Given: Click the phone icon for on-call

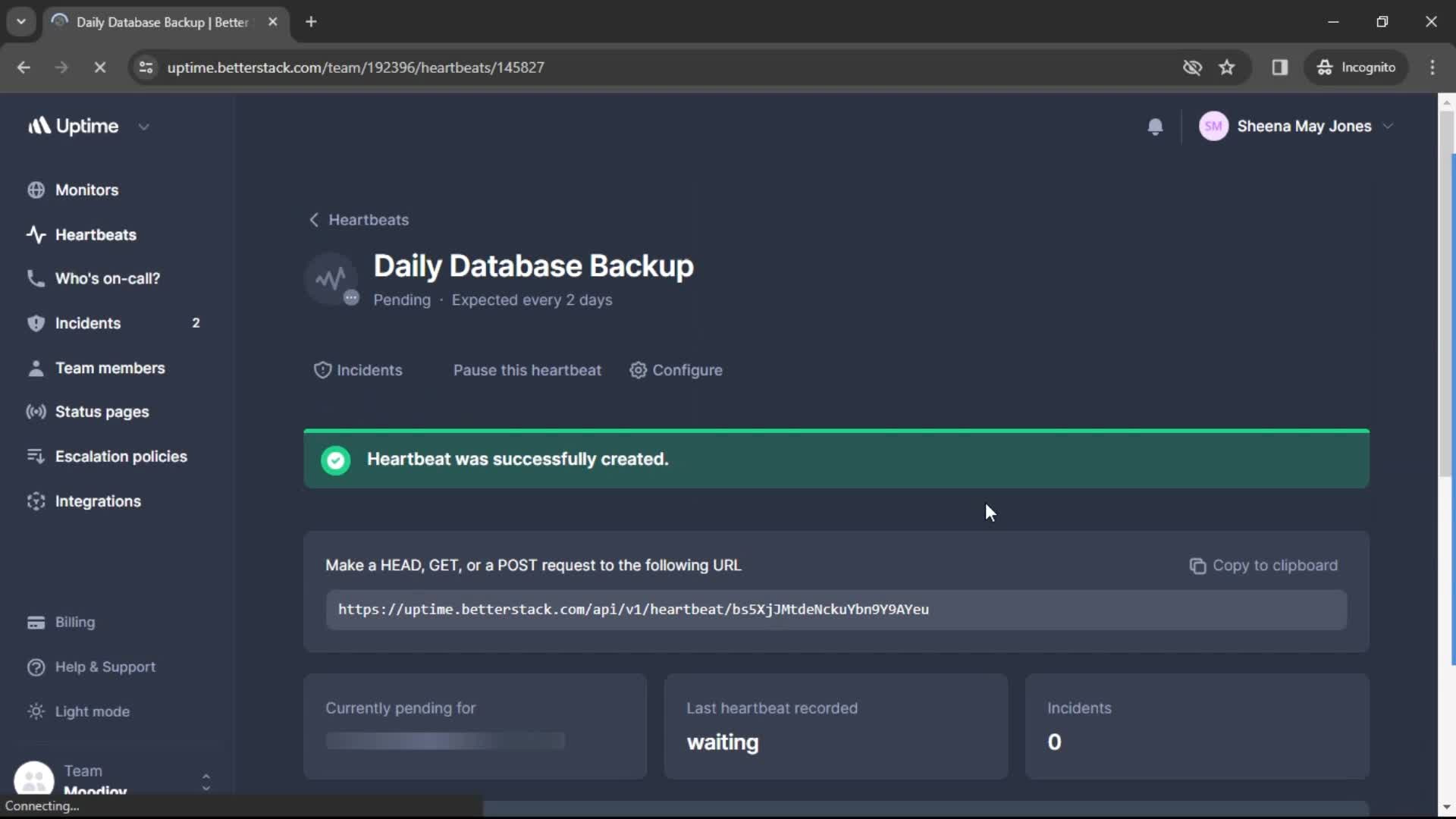Looking at the screenshot, I should [x=36, y=279].
